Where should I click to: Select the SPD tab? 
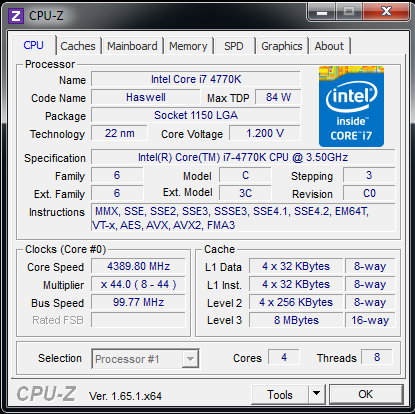pyautogui.click(x=234, y=46)
